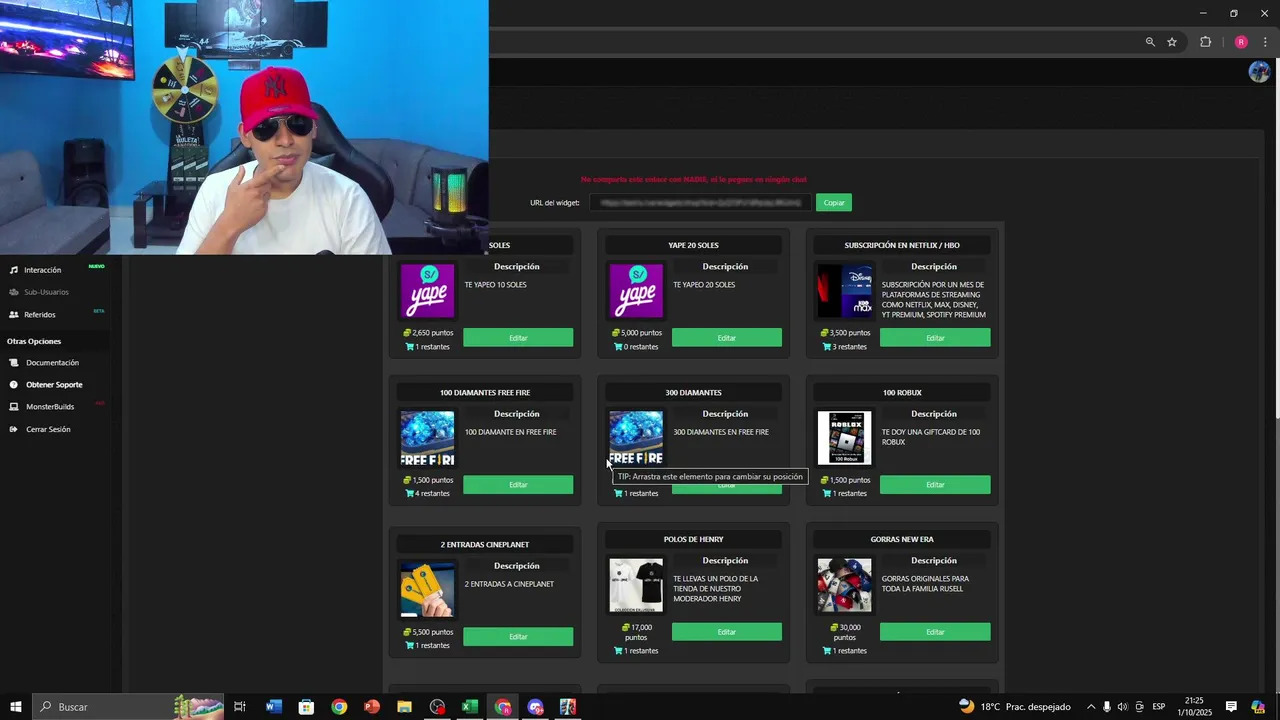Click the taskbar Buscar search box
The width and height of the screenshot is (1280, 720).
pos(128,707)
